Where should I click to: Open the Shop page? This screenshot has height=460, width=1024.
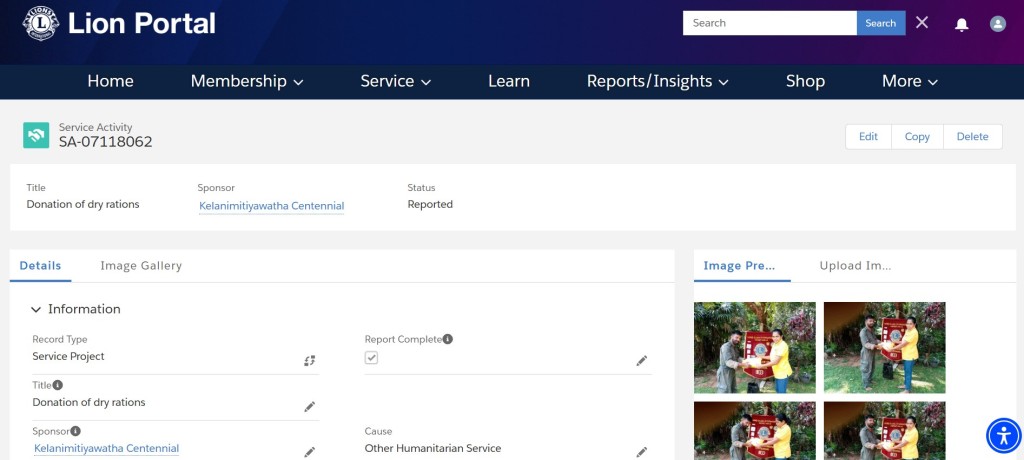tap(805, 81)
